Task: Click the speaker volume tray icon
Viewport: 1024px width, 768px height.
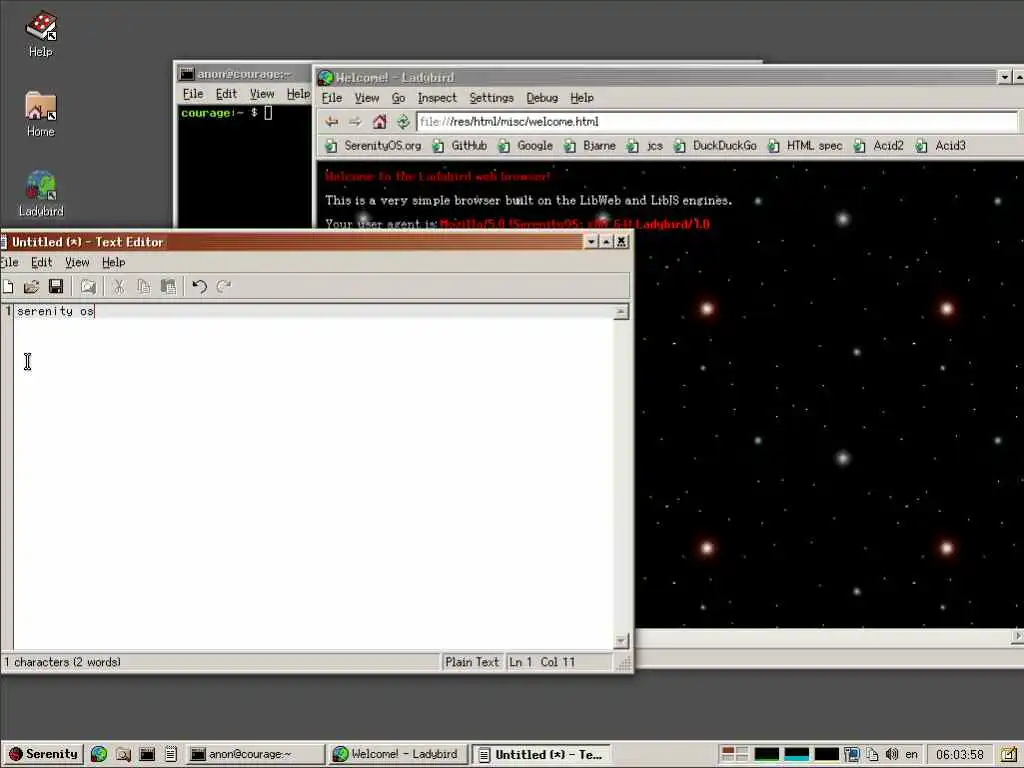Action: [x=891, y=754]
